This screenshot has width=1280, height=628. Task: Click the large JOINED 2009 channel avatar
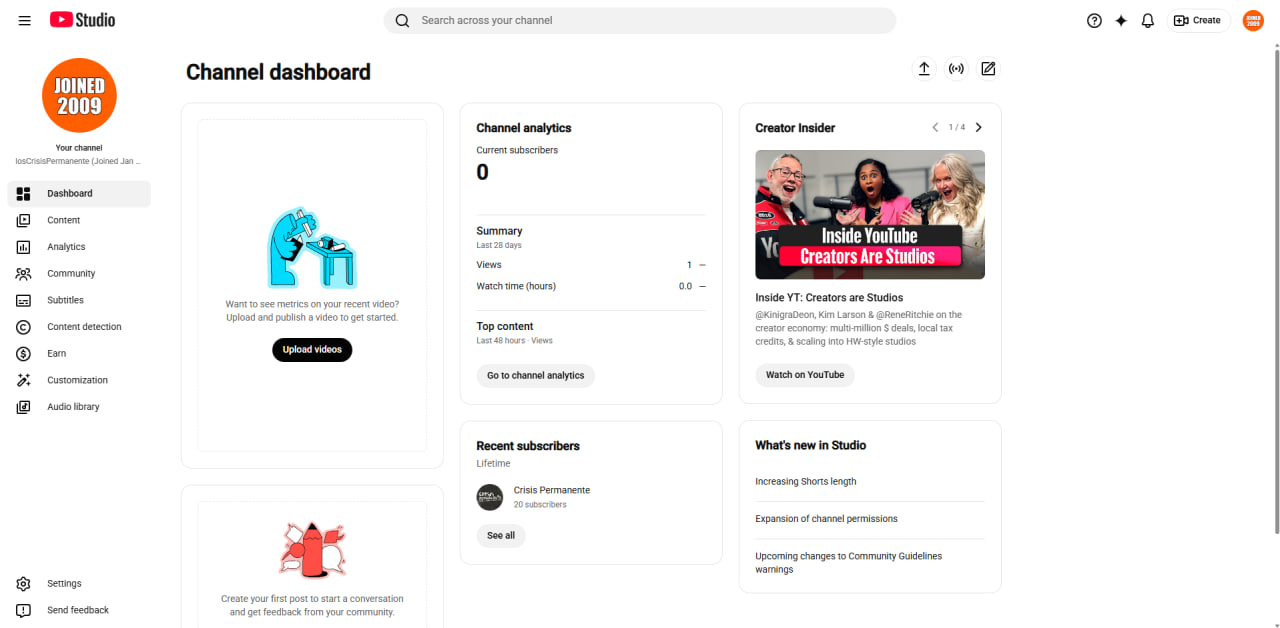[x=79, y=95]
